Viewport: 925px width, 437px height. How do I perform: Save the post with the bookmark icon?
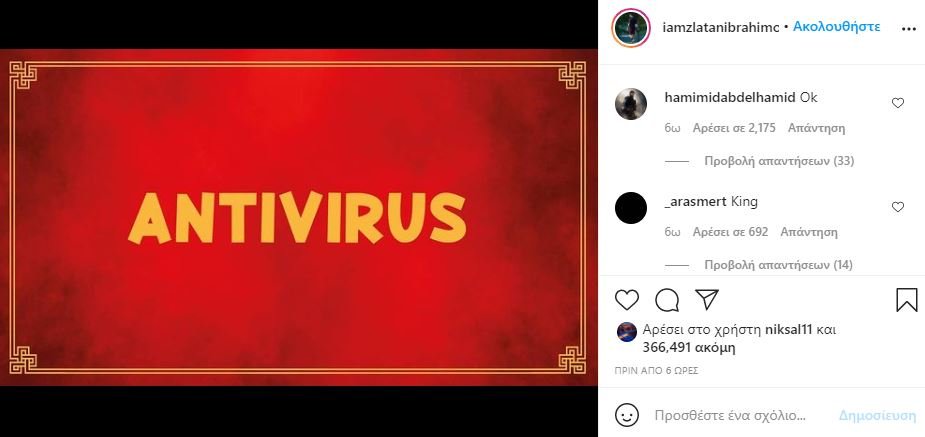[x=907, y=300]
